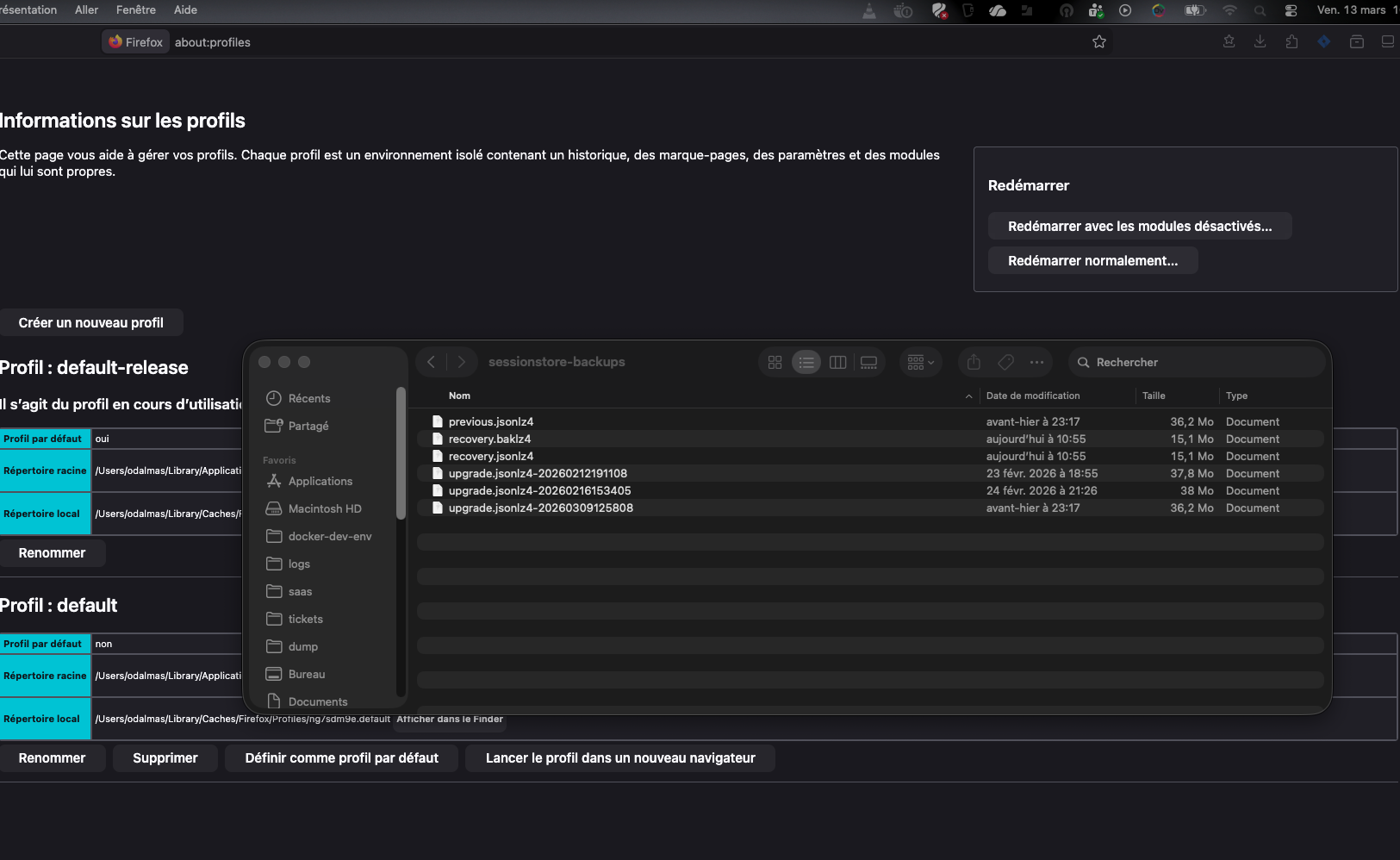The image size is (1400, 860).
Task: Open Macintosh HD in the Finder sidebar
Action: [x=326, y=508]
